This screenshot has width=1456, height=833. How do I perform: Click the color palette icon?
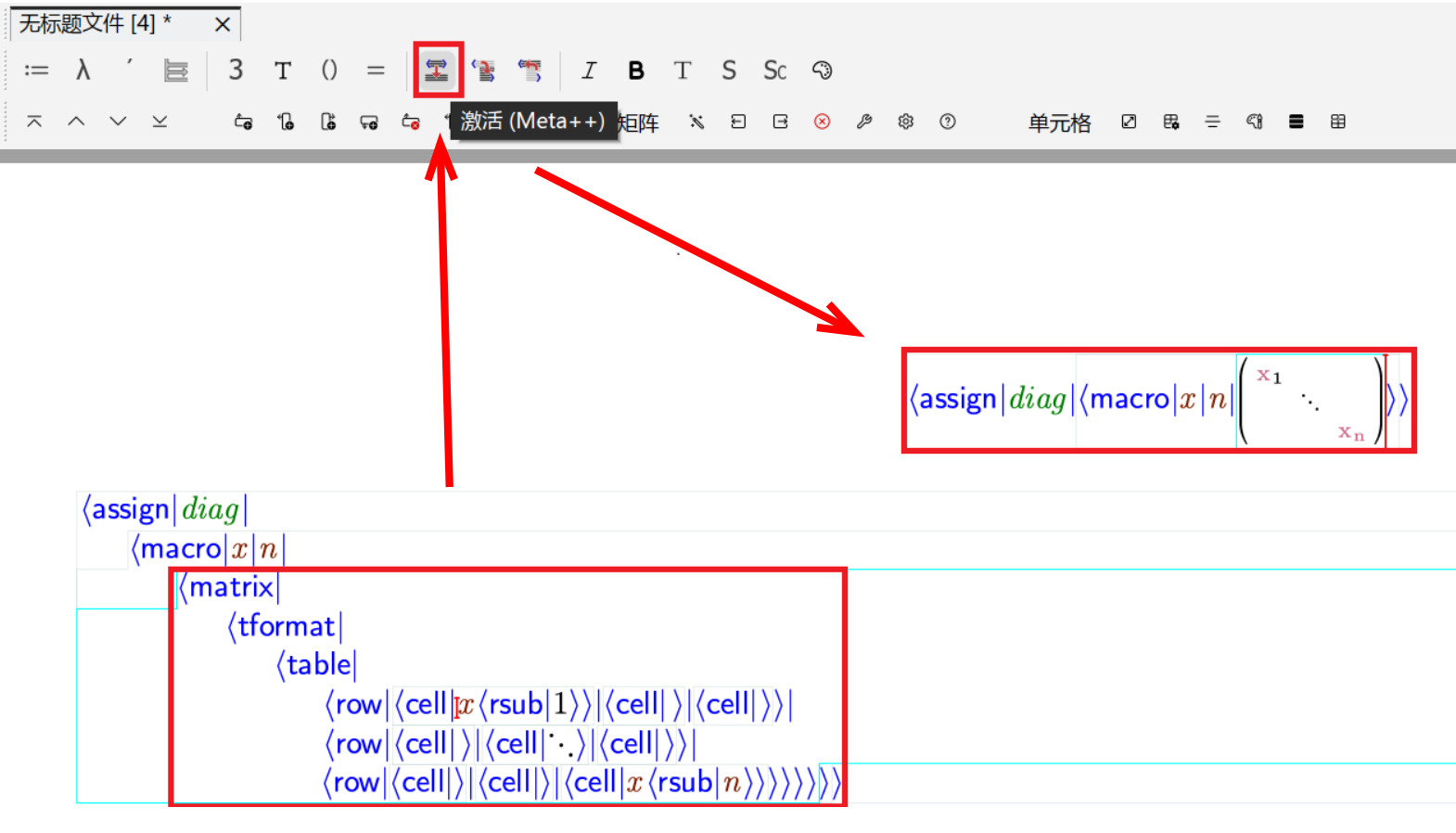coord(822,70)
